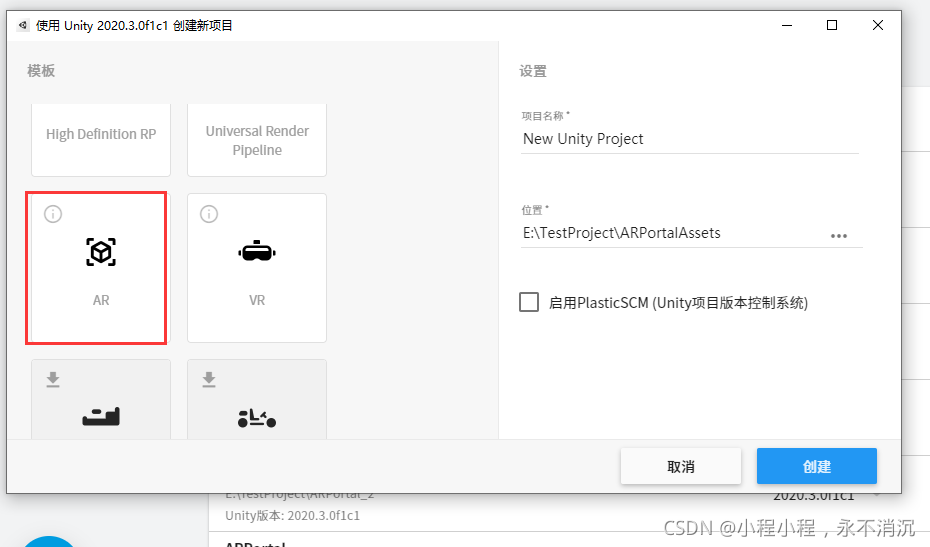Click the VR headset icon

(257, 252)
